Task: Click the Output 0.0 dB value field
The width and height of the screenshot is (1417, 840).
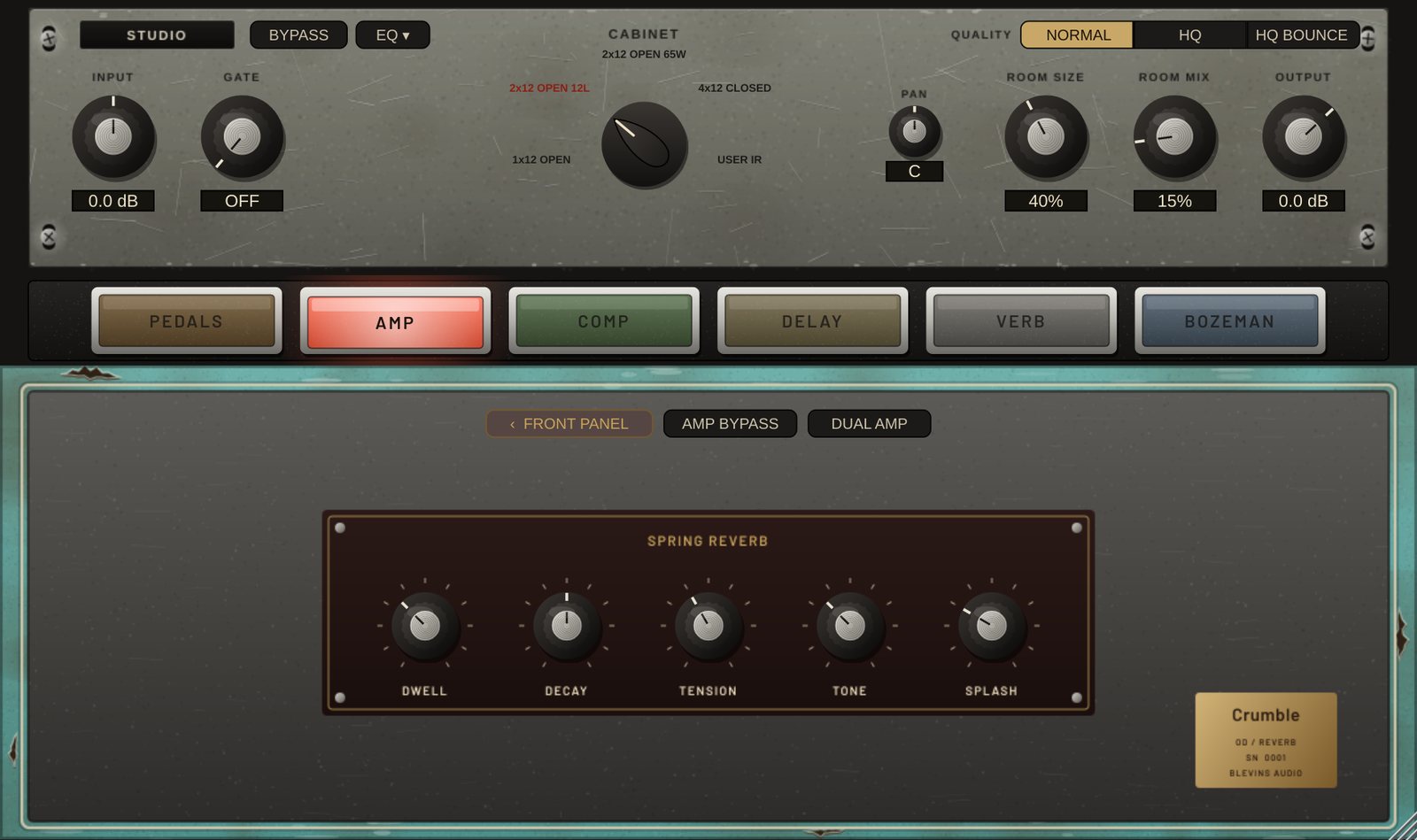Action: coord(1304,201)
